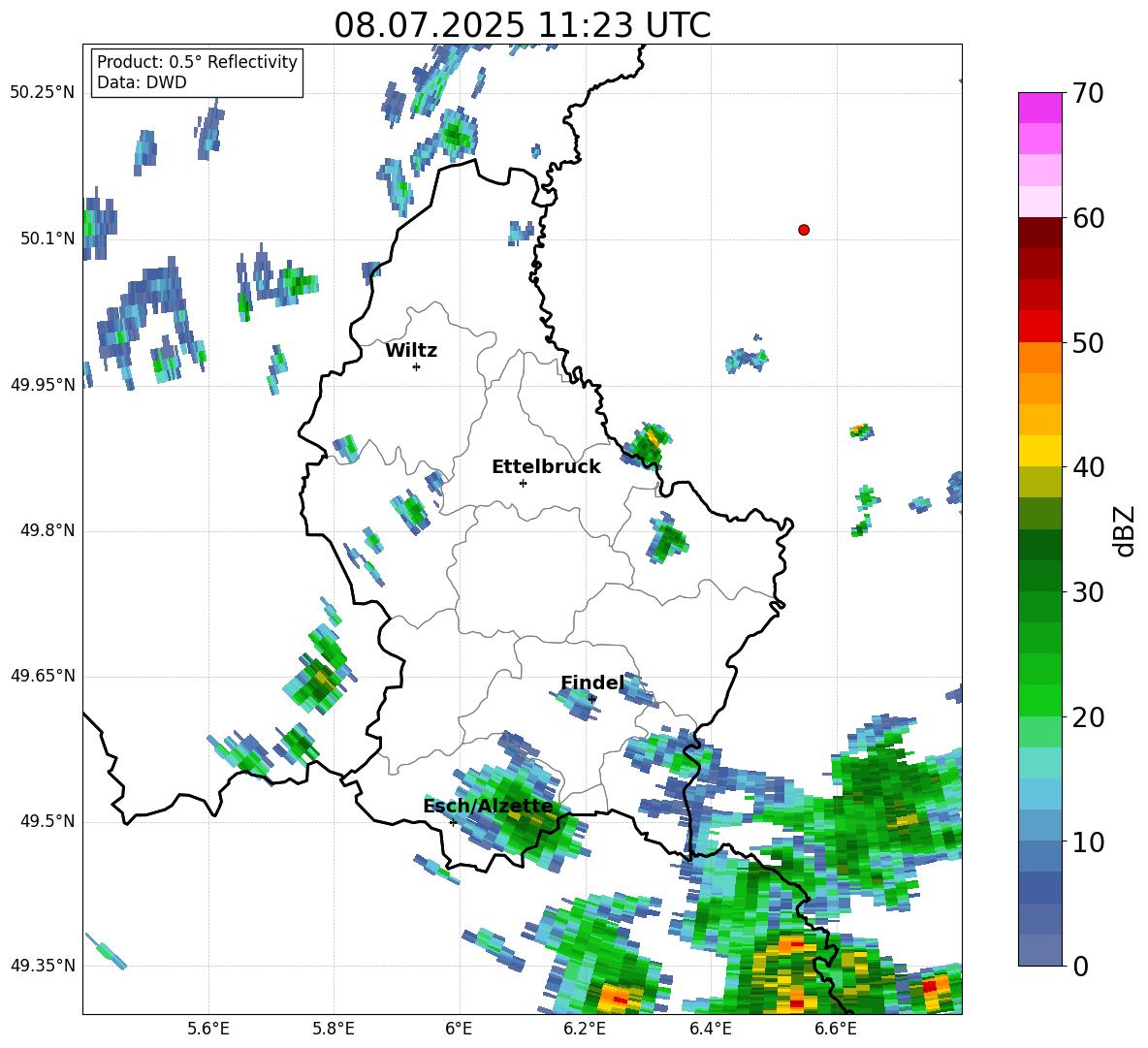Screen dimensions: 1148x1048
Task: Click the Product: 0.5° Reflectivity text
Action: (x=197, y=61)
